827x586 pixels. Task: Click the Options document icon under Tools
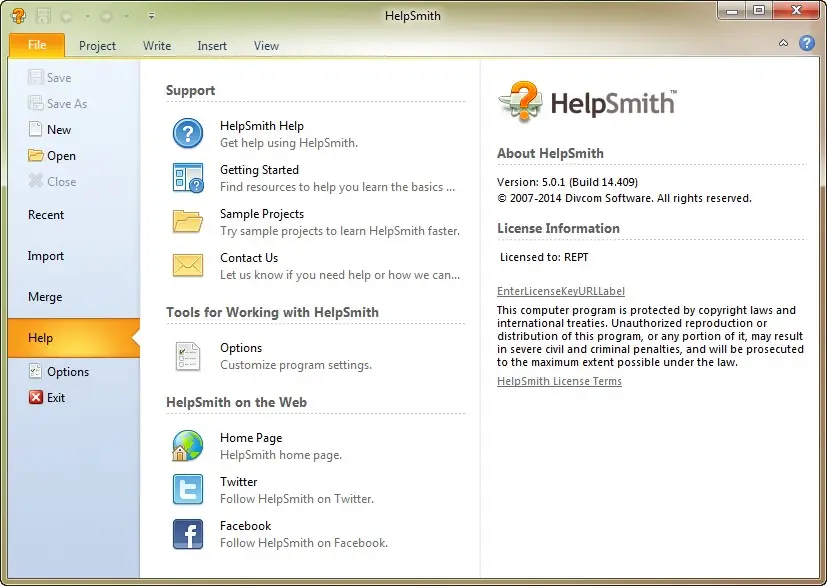coord(188,356)
